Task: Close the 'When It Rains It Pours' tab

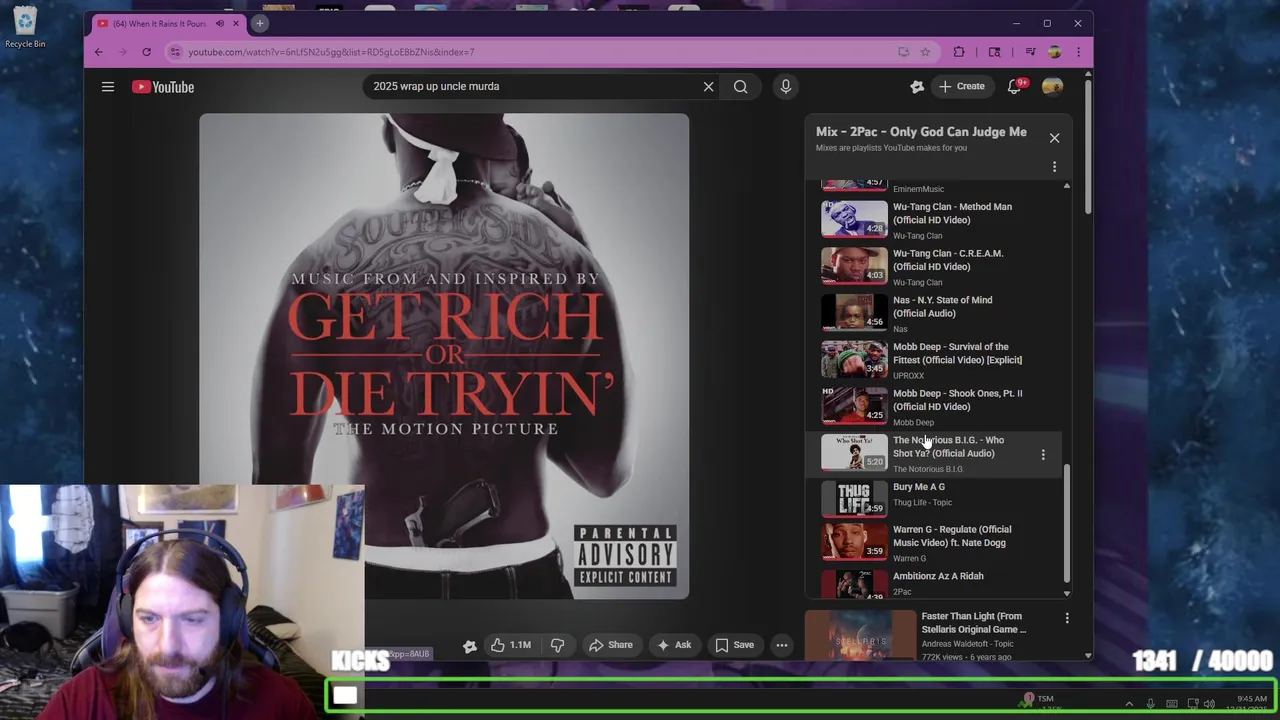Action: pos(236,23)
